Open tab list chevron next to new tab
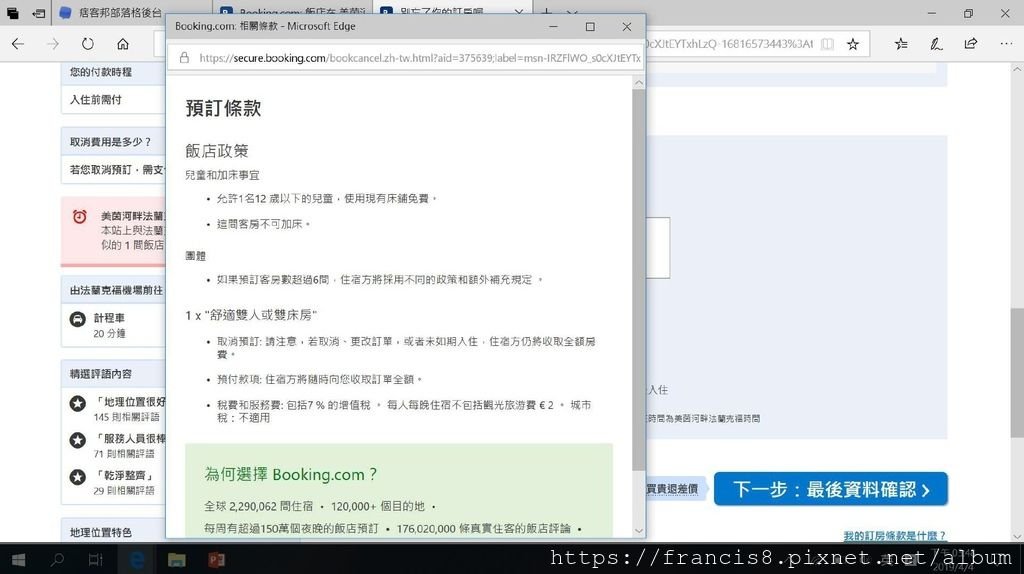The width and height of the screenshot is (1024, 574). coord(572,12)
